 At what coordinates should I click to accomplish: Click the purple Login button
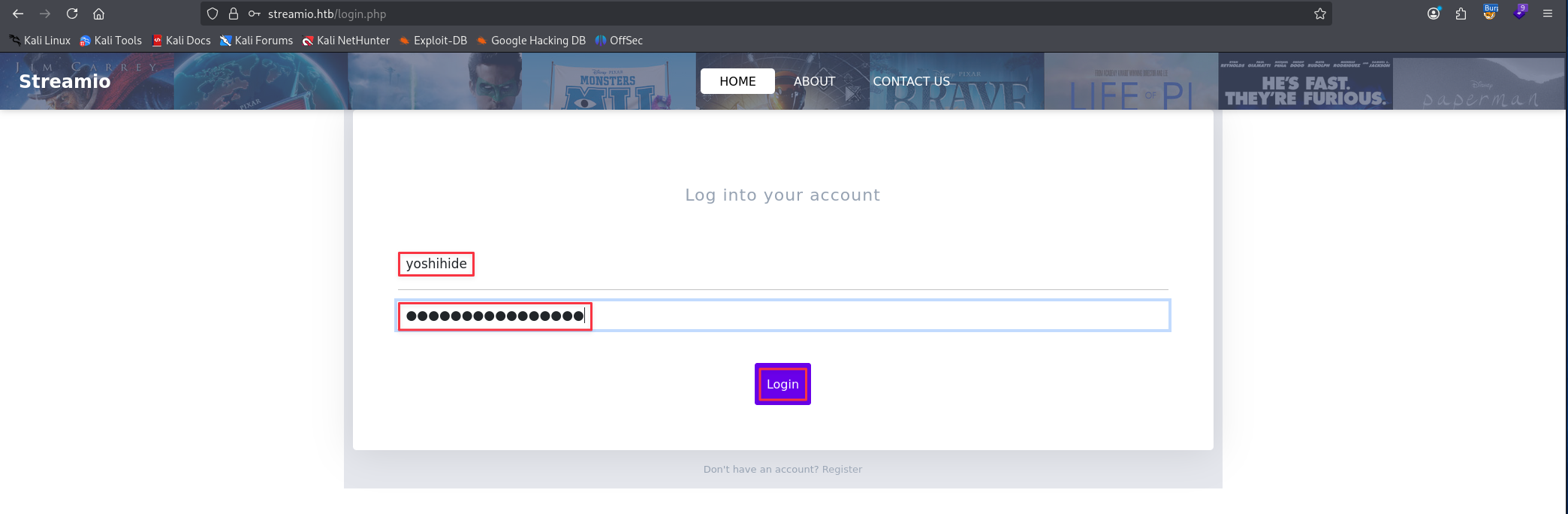click(x=782, y=384)
